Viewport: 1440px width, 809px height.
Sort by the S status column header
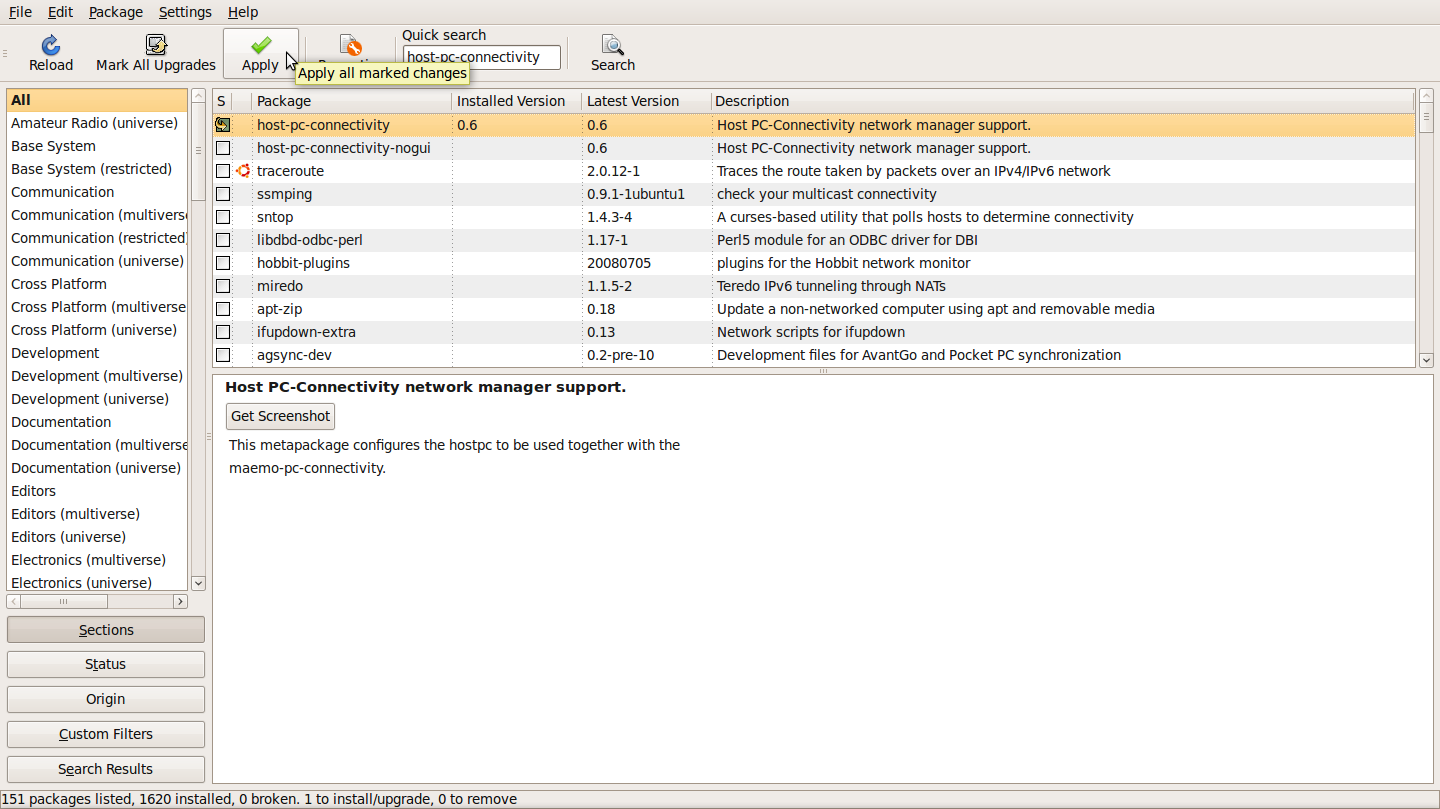tap(222, 101)
